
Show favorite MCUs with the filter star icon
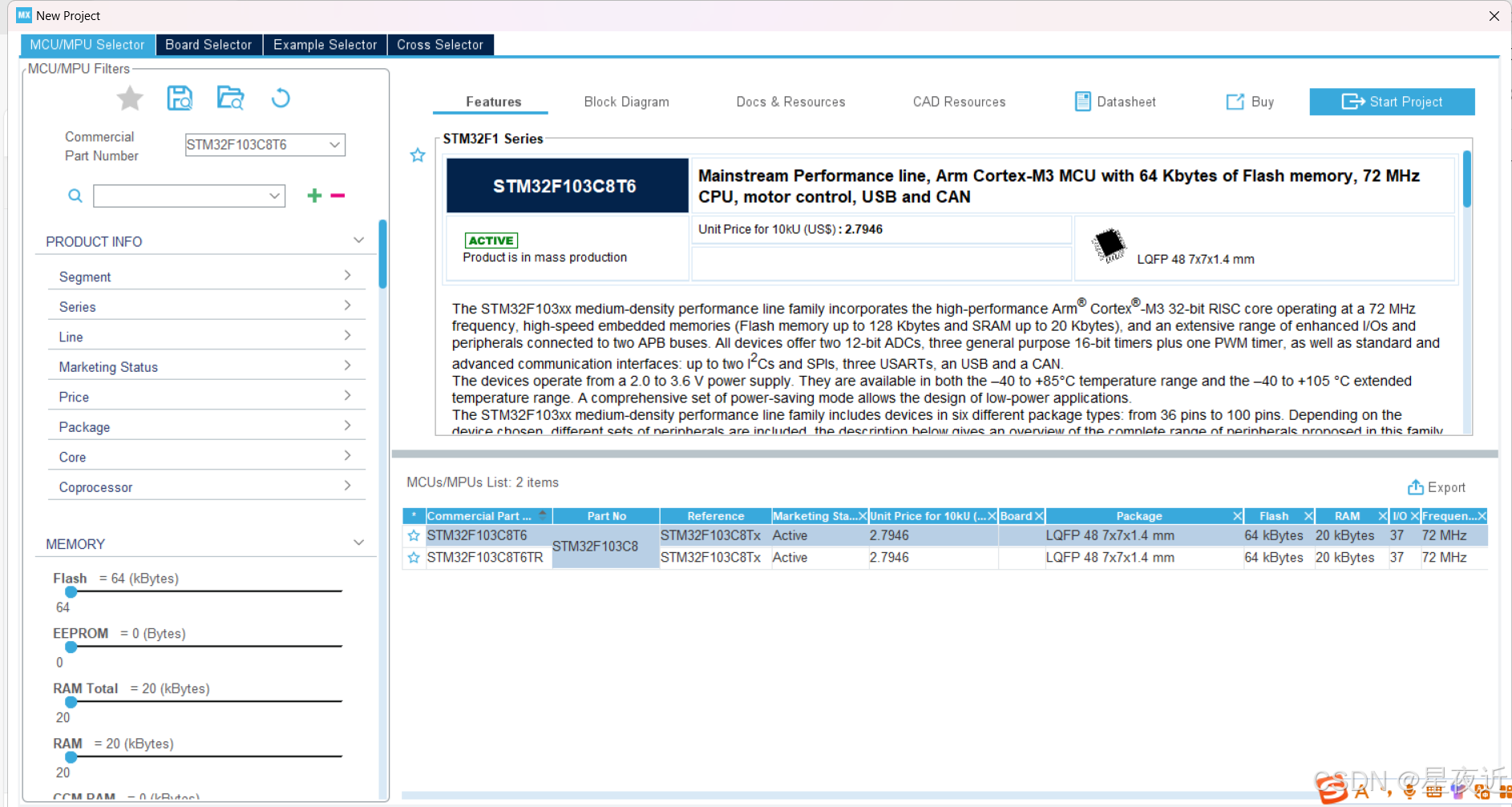pyautogui.click(x=130, y=99)
